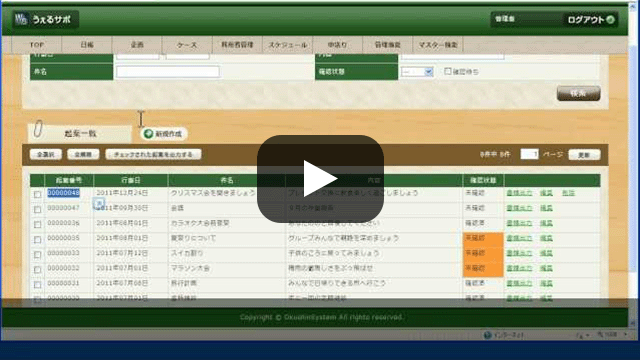Click 書類出力 link for row 00000031
Viewport: 640px width, 360px height.
coord(519,283)
